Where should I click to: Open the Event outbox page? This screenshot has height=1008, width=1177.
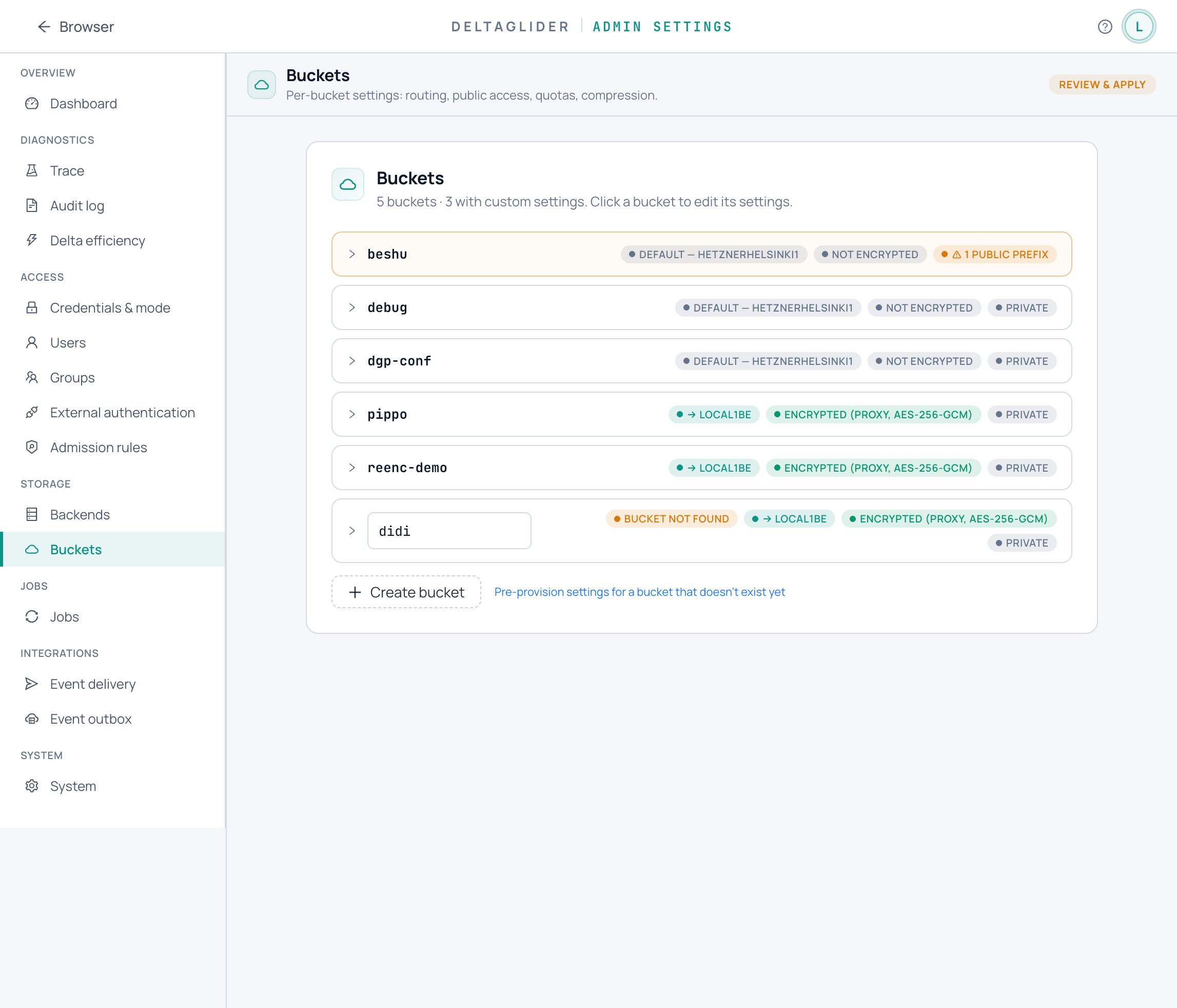(x=112, y=719)
